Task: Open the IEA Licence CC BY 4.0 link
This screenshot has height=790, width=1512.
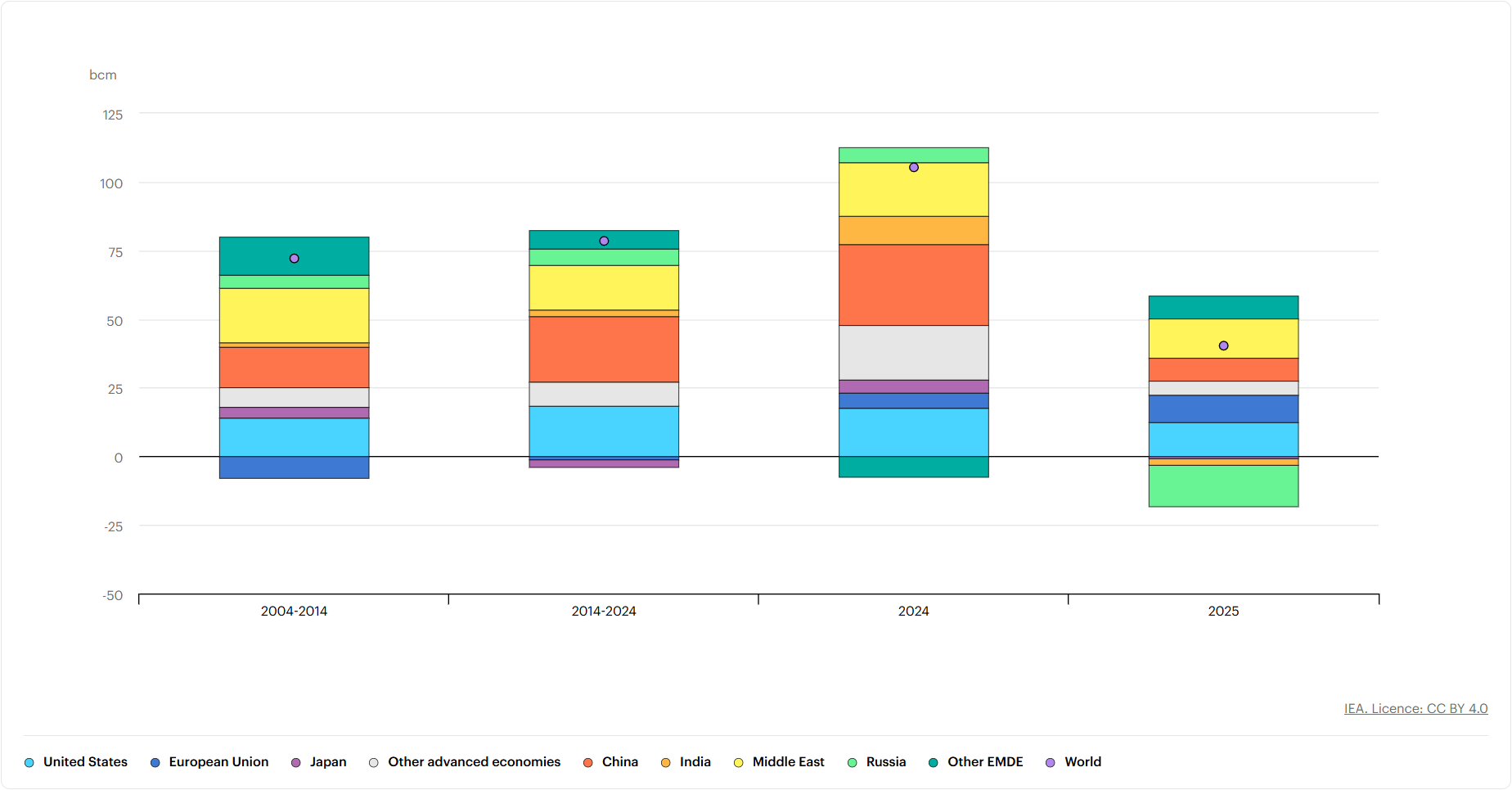Action: 1415,709
